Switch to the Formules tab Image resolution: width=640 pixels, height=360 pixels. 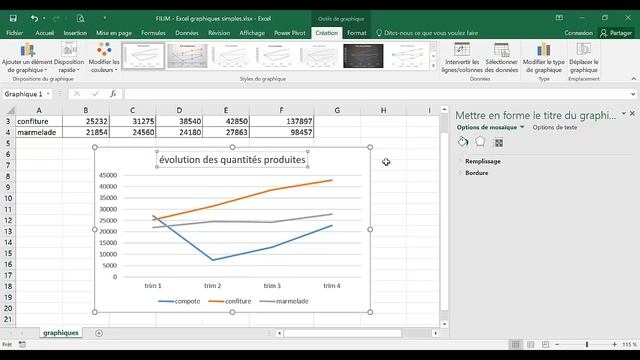(153, 33)
